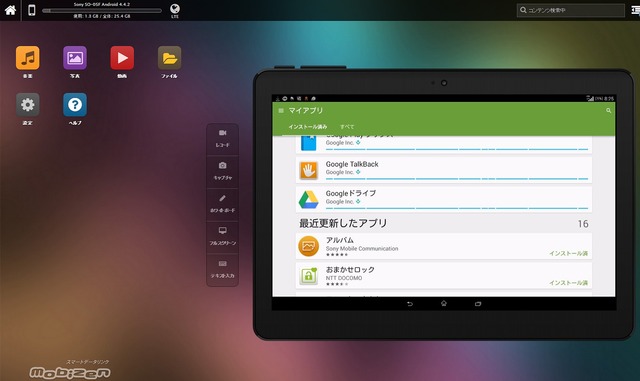The width and height of the screenshot is (640, 381).
Task: Tap the tablet status bar clock
Action: point(609,98)
